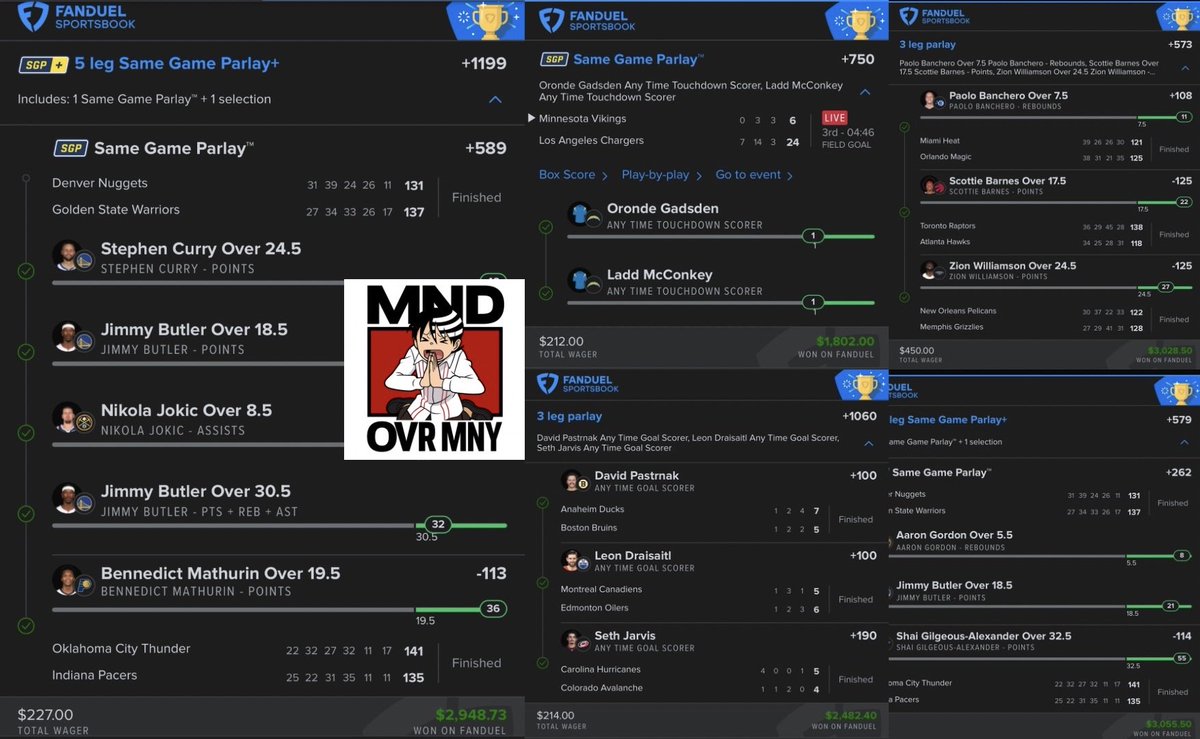The height and width of the screenshot is (739, 1200).
Task: Click the green check next to Paolo Banchero Over 7.5
Action: coord(904,127)
